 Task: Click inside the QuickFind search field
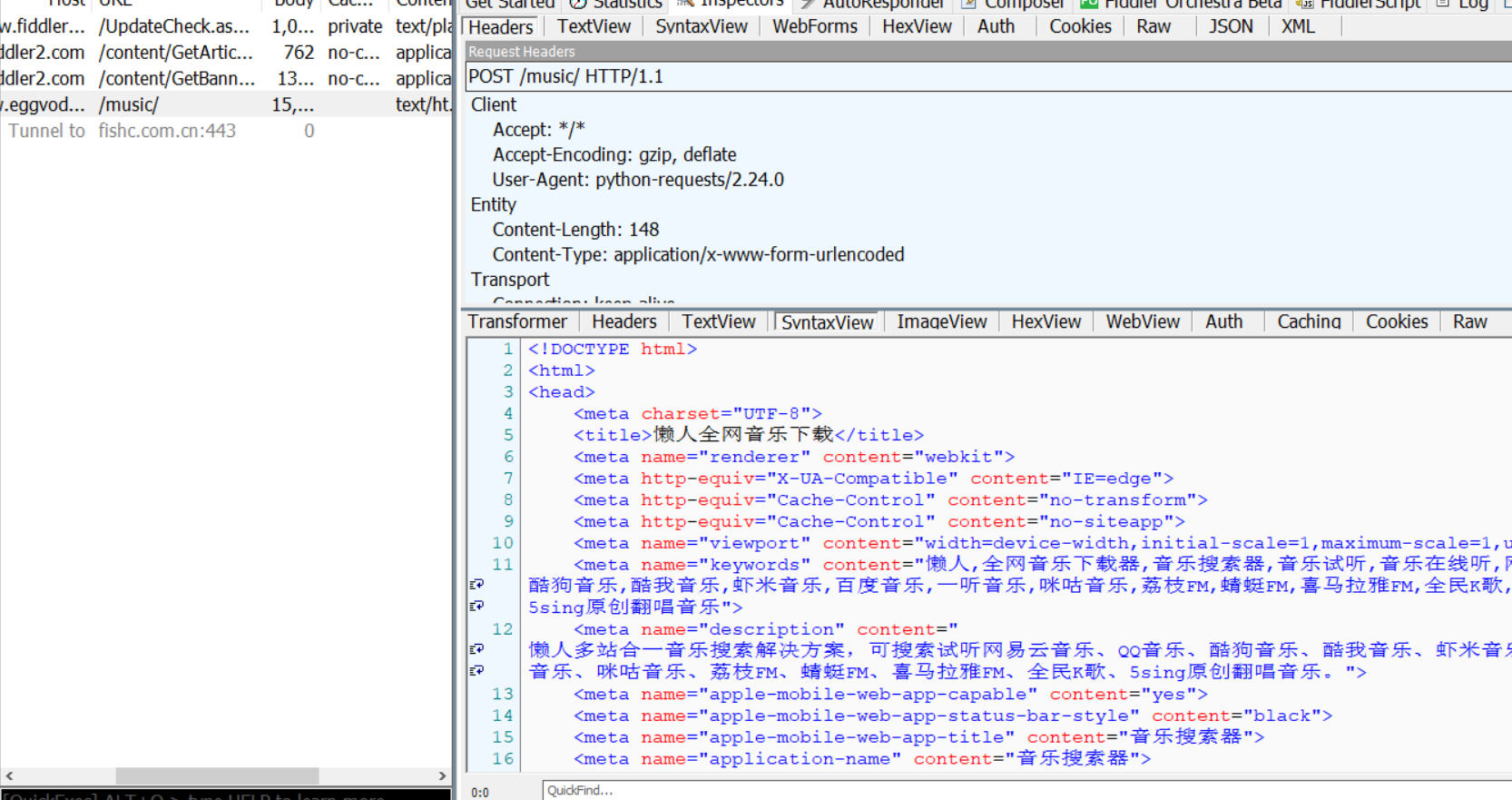point(1027,790)
